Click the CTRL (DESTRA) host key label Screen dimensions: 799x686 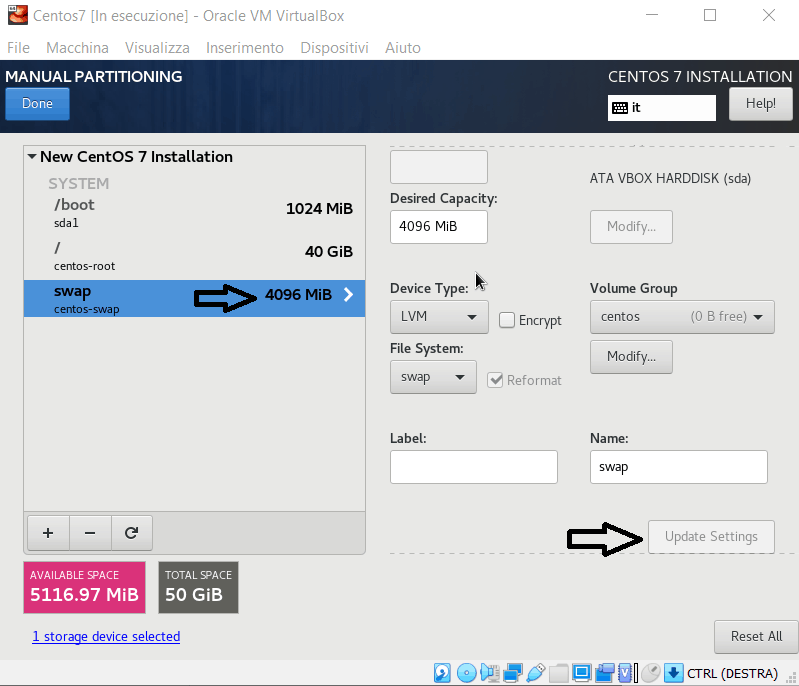732,673
